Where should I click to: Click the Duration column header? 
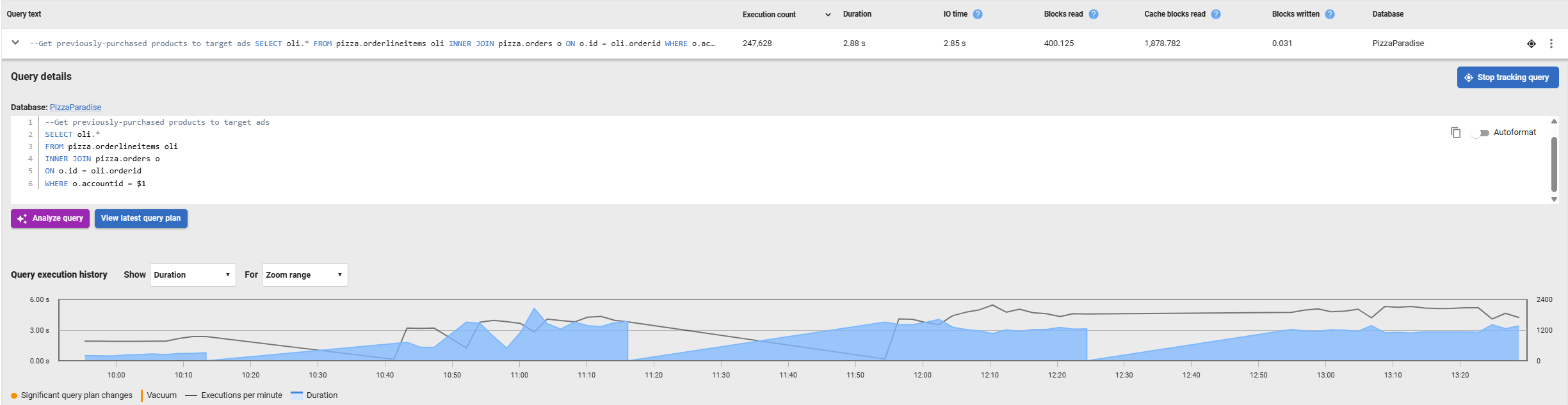coord(857,14)
